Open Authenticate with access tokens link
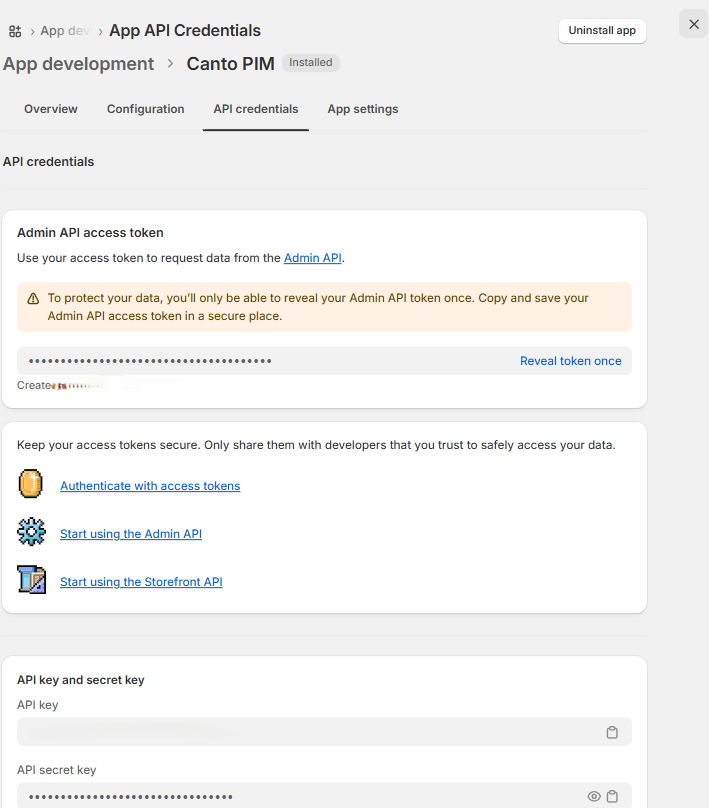The image size is (709, 808). 150,486
